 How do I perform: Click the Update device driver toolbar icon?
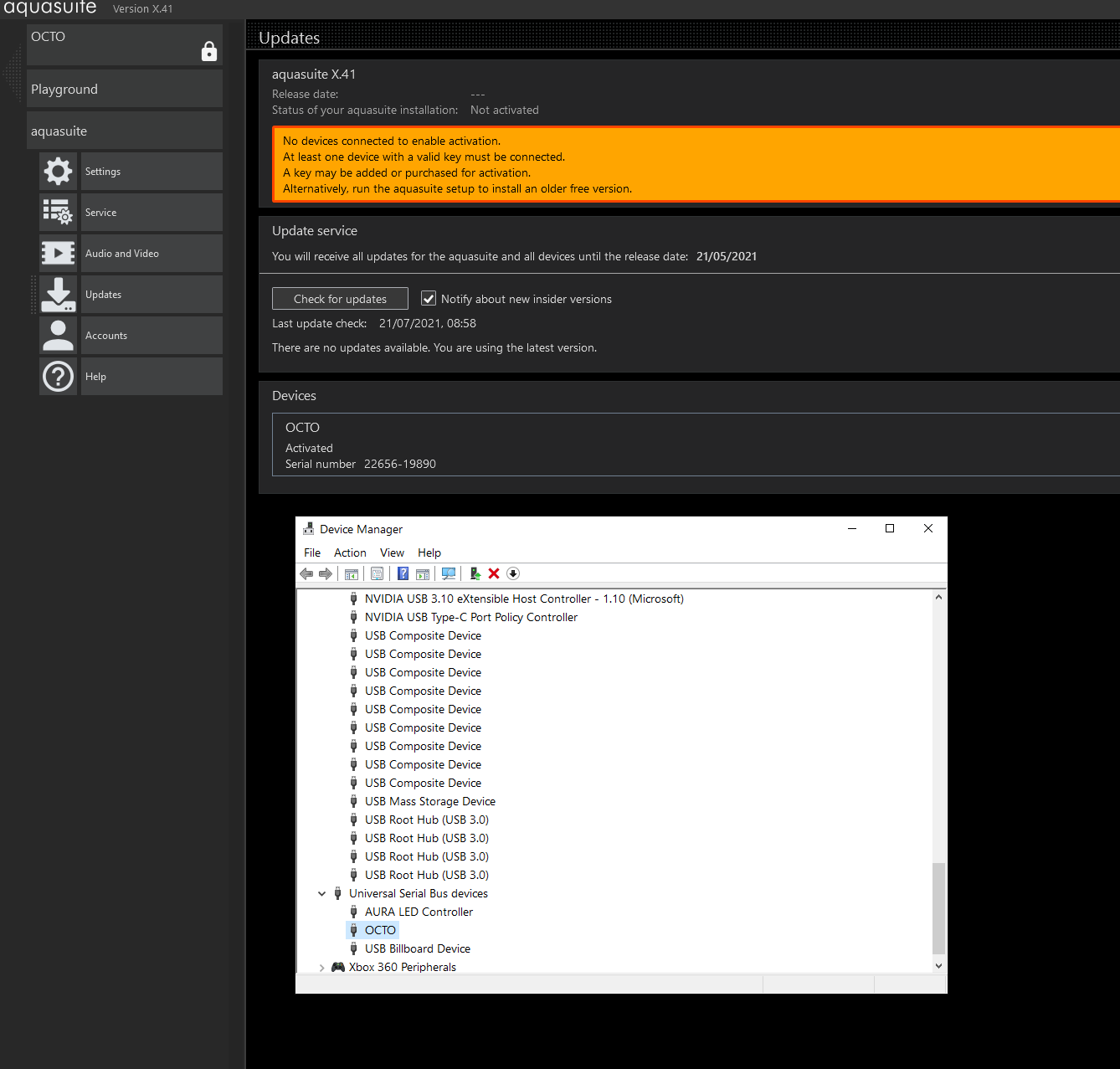475,573
